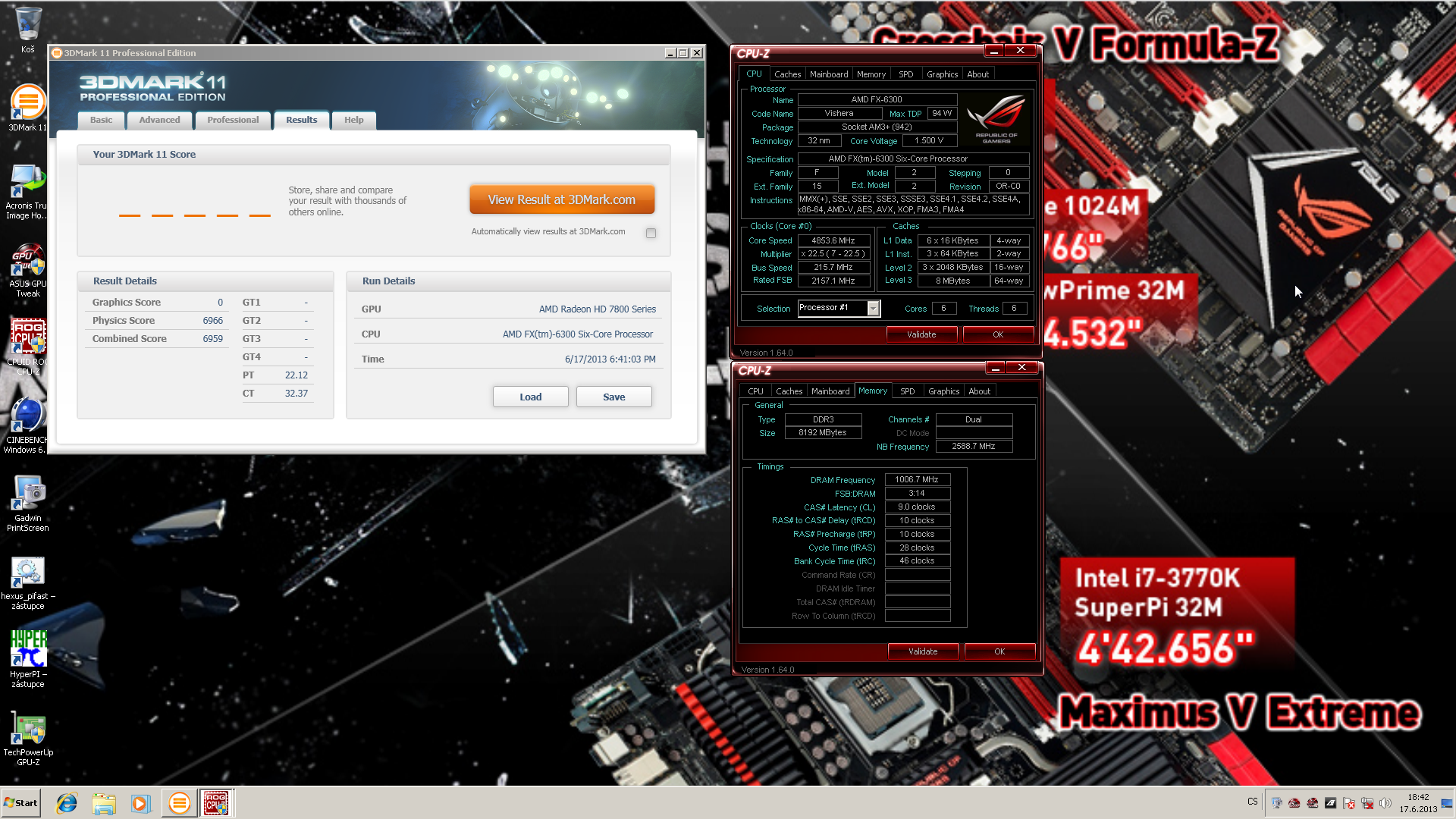This screenshot has width=1456, height=819.
Task: Open Caches tab in lower CPU-Z window
Action: point(789,391)
